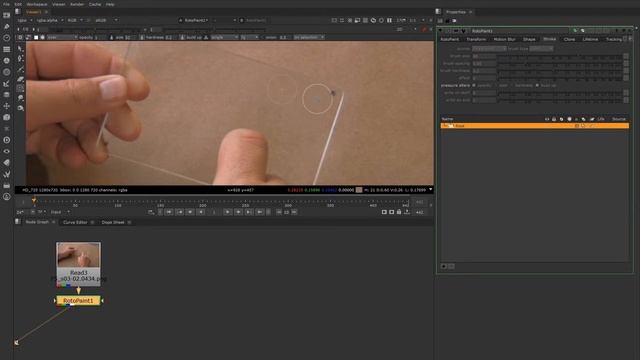Open the Views nodes eye icon

7,151
